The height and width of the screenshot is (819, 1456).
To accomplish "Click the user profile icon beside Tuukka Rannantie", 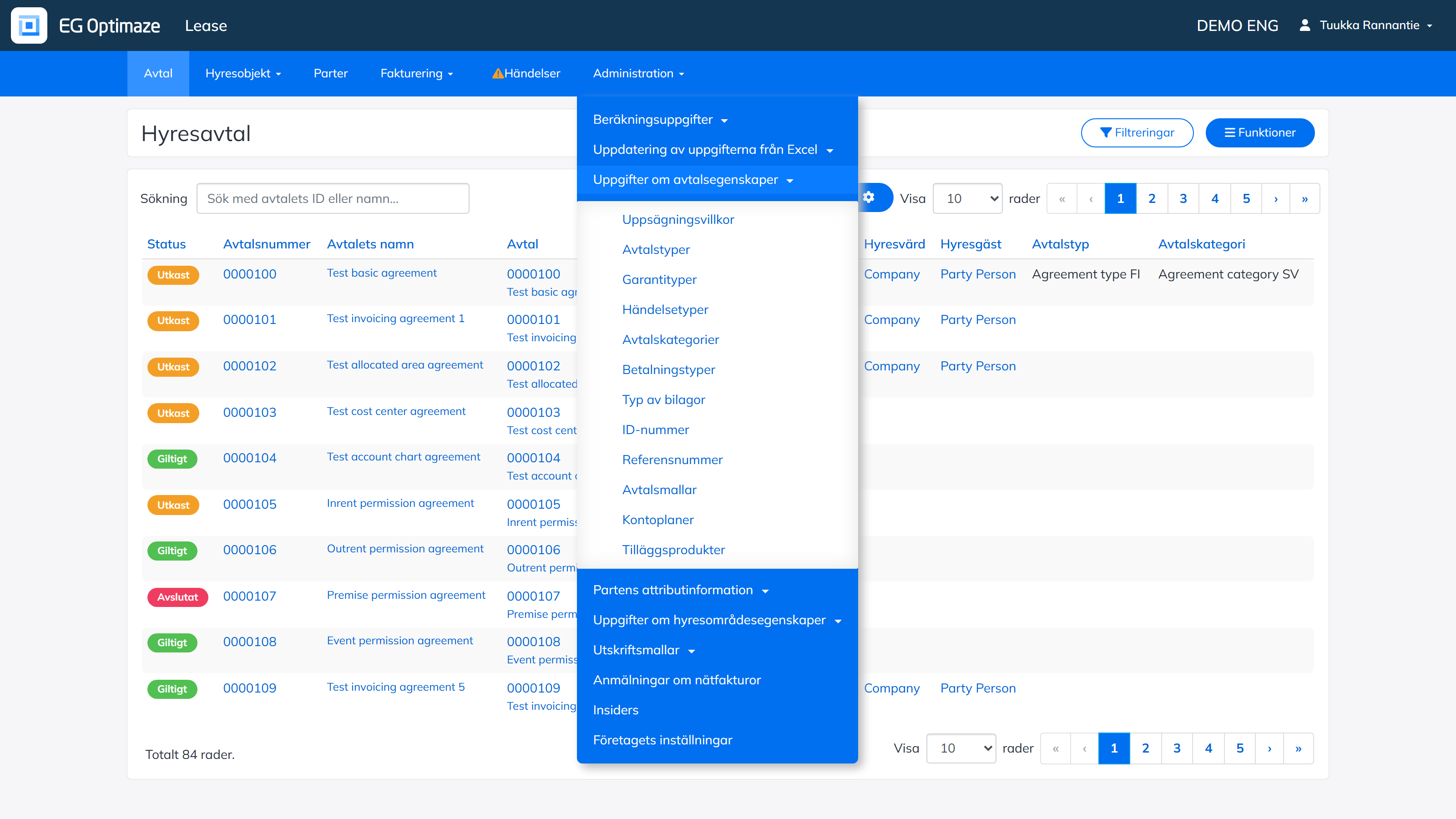I will [1304, 25].
